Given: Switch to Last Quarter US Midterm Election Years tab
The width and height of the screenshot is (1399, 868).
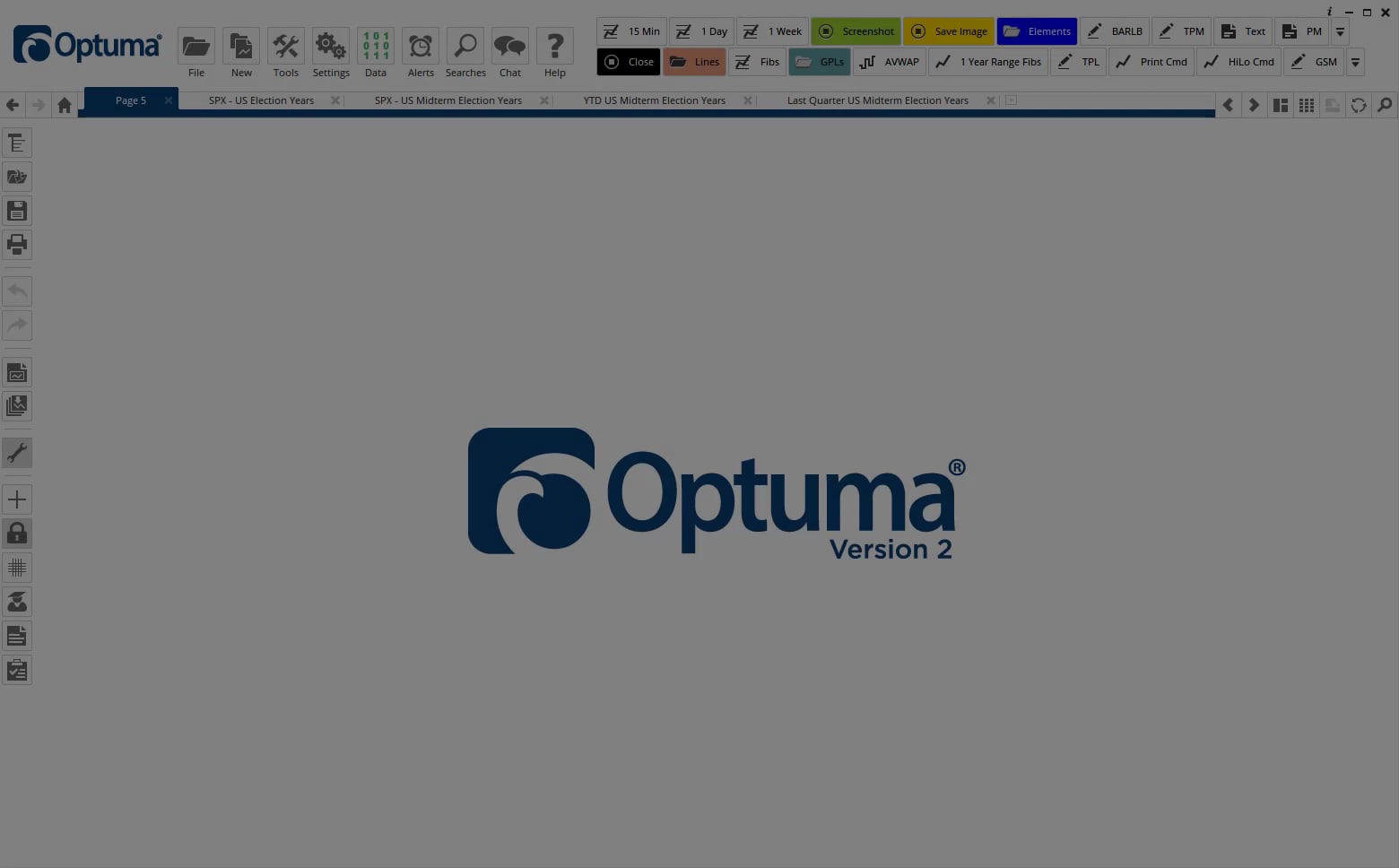Looking at the screenshot, I should click(x=877, y=100).
